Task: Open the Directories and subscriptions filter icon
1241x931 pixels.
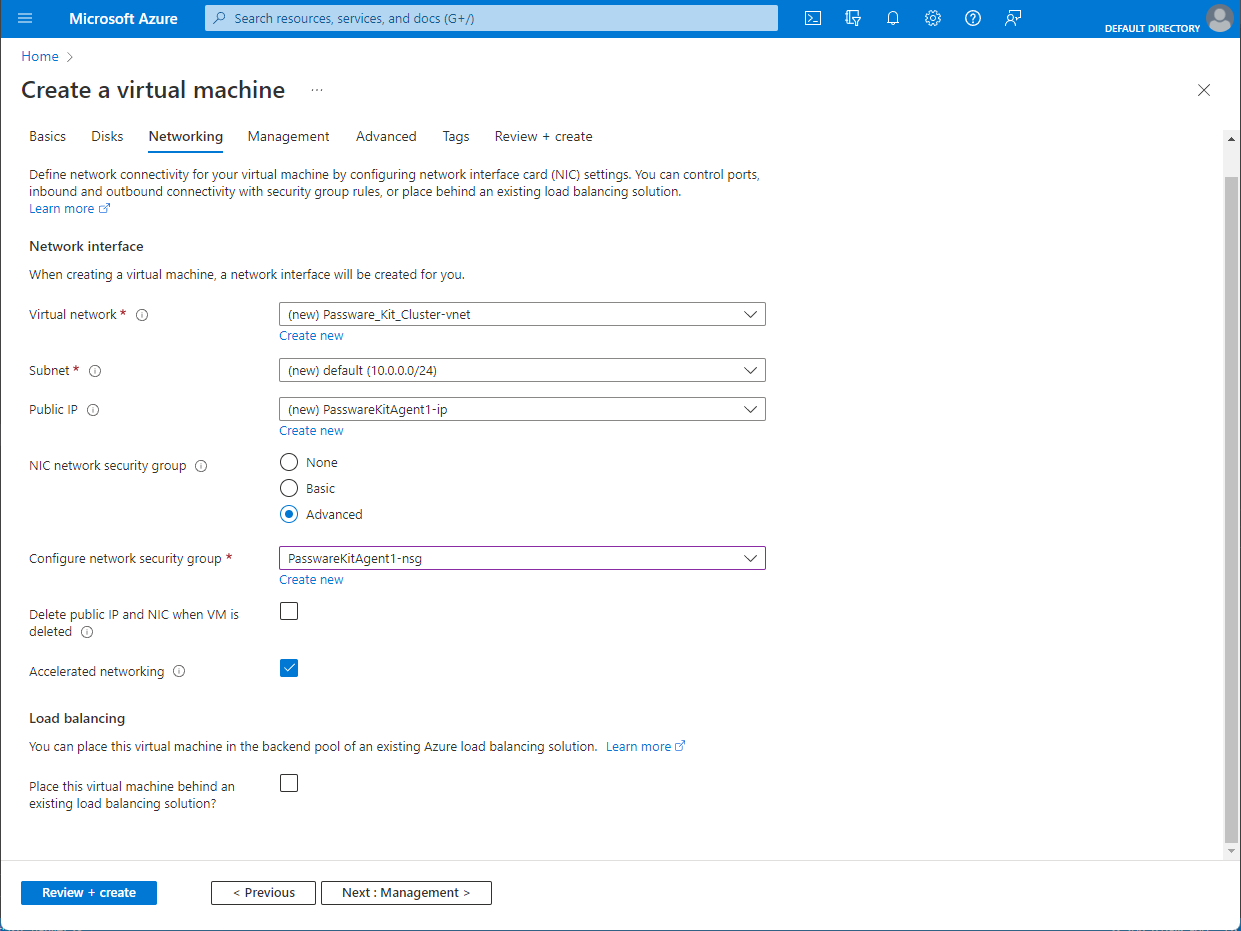Action: coord(853,18)
